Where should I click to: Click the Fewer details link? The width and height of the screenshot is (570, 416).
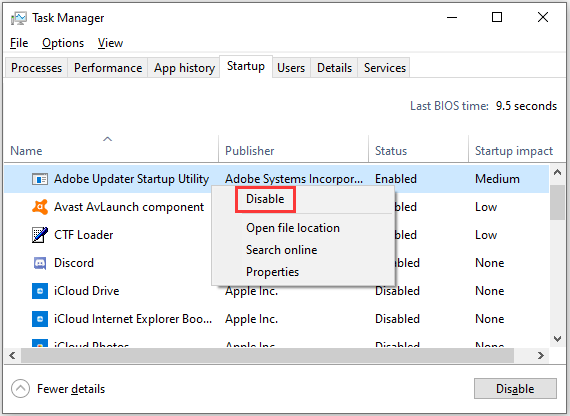(x=71, y=389)
